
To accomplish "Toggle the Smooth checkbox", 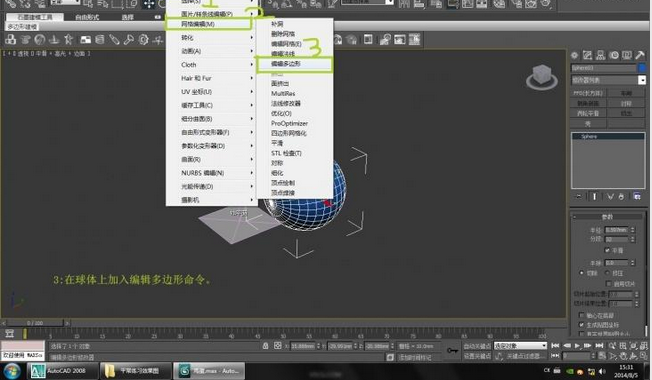I will 607,250.
